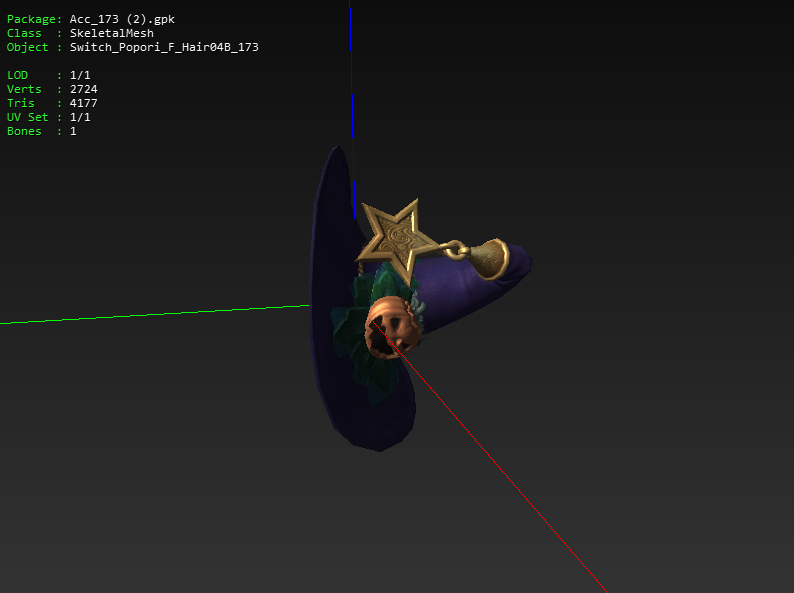The image size is (794, 593).
Task: Click the LOD 1/1 value
Action: tap(80, 75)
